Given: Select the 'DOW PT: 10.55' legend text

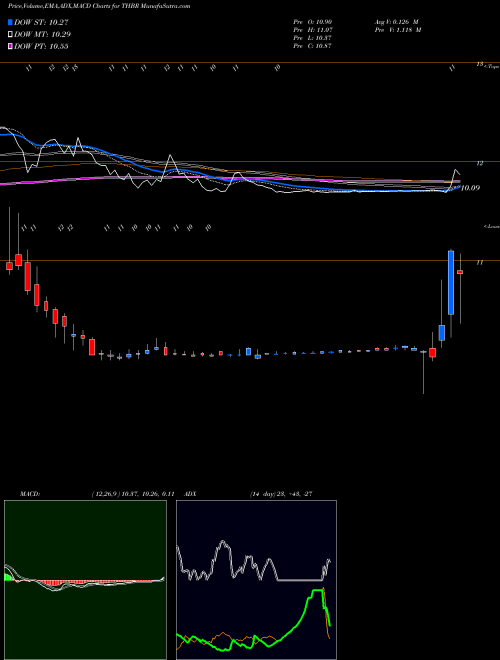Looking at the screenshot, I should 41,46.
